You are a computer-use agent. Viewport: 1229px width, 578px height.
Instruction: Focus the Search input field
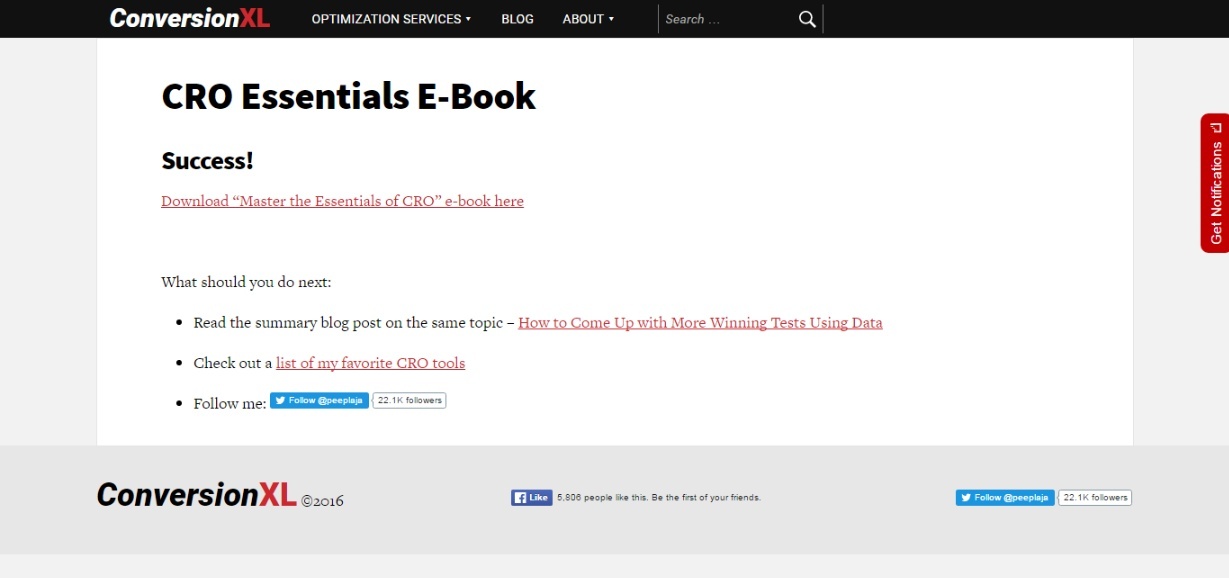point(727,19)
